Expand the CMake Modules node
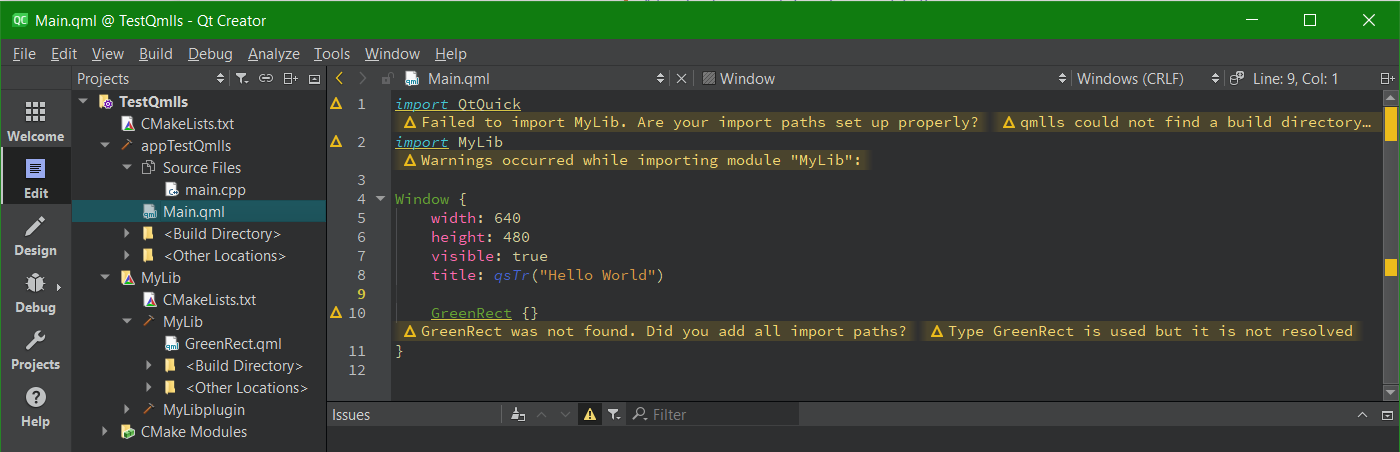Viewport: 1400px width, 452px height. tap(105, 432)
